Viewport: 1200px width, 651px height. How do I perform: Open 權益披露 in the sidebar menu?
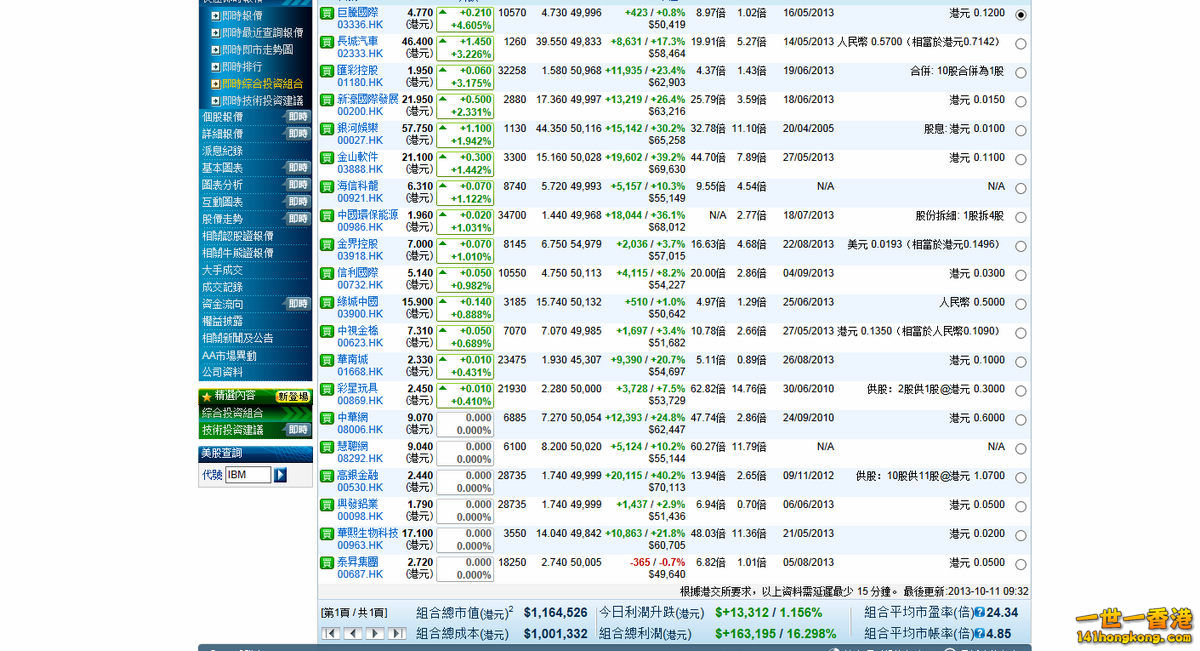[222, 321]
